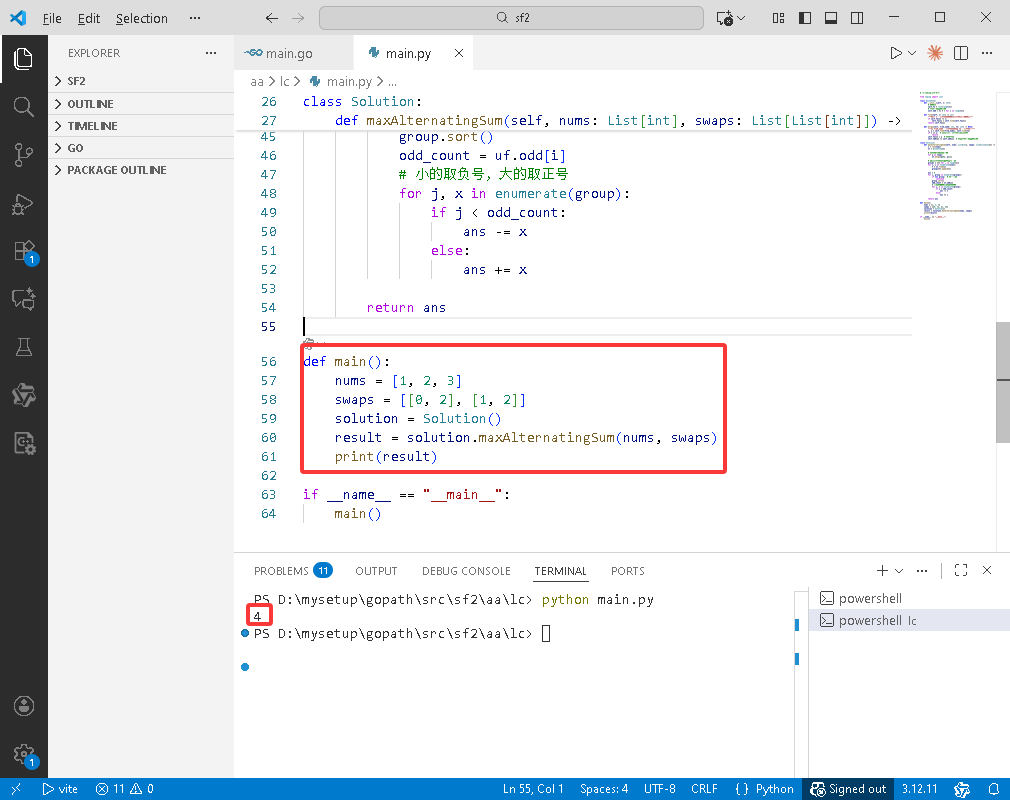Click lc in the breadcrumb path
Viewport: 1010px width, 800px height.
(x=284, y=82)
